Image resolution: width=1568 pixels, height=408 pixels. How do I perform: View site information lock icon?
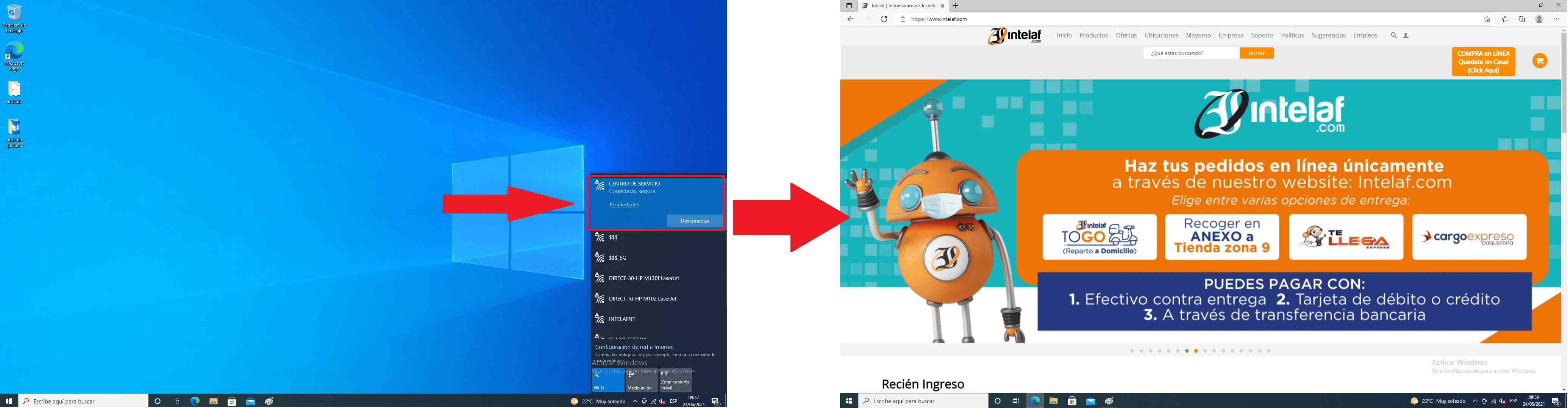[x=903, y=19]
